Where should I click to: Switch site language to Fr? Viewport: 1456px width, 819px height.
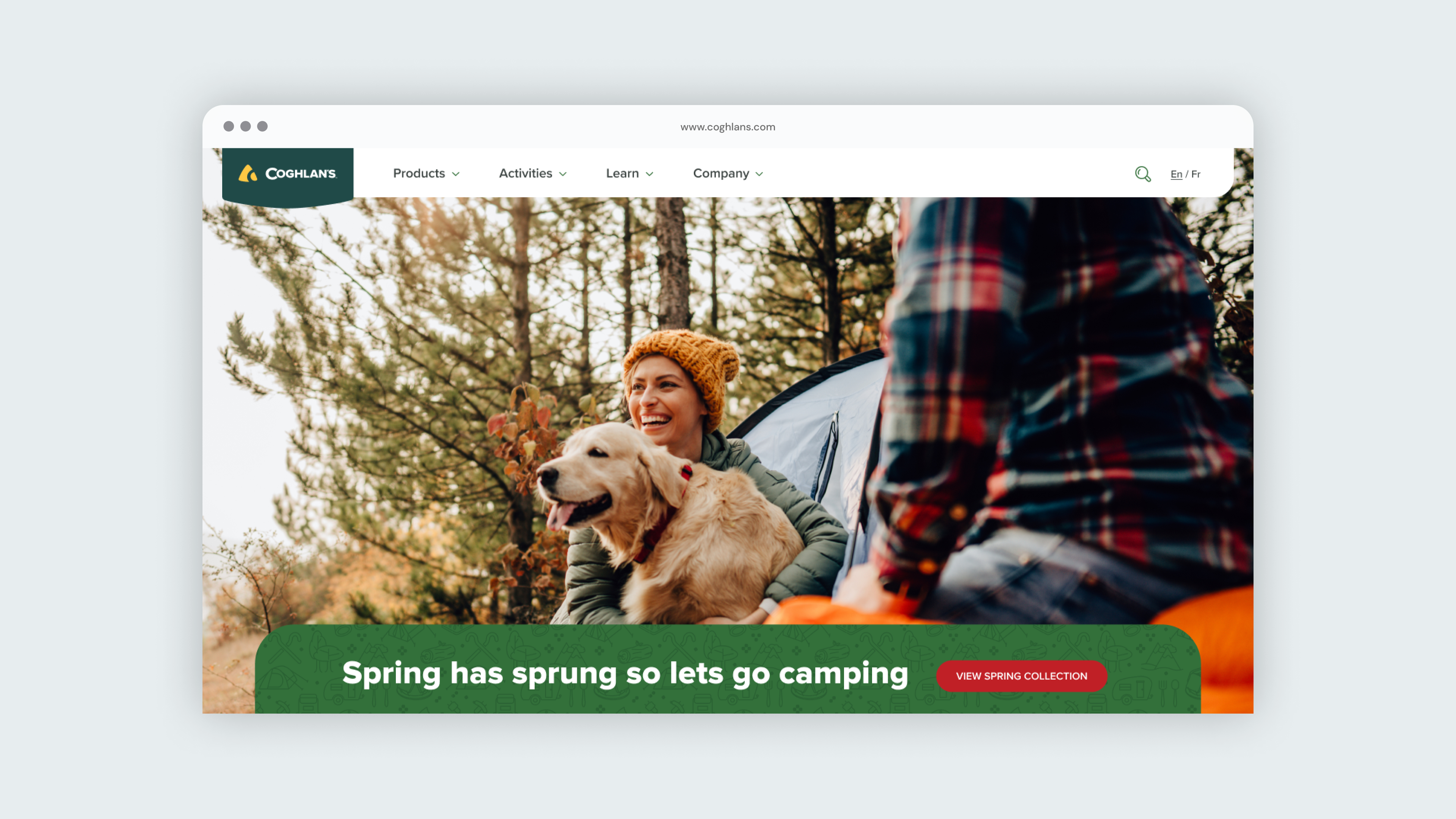[x=1196, y=174]
